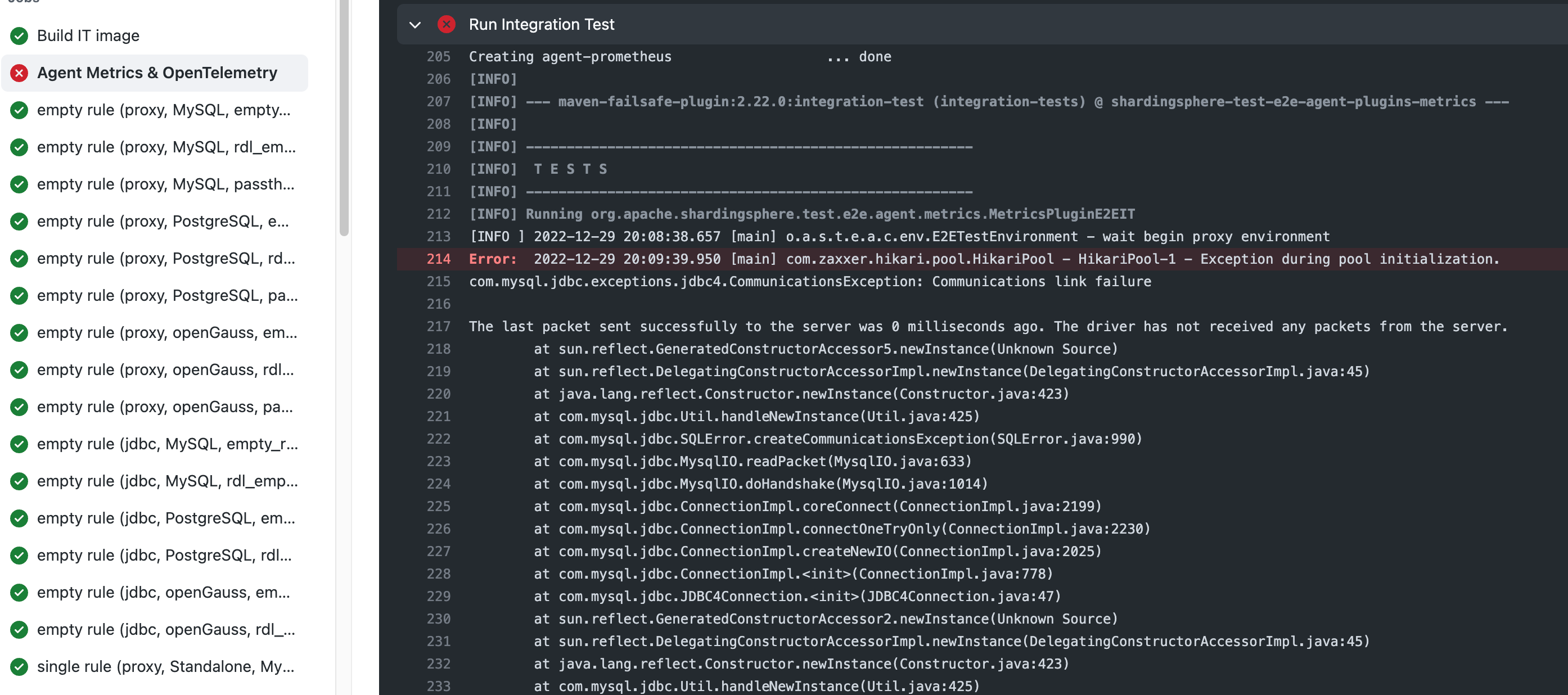Click success icon for single rule proxy Standalone job
The height and width of the screenshot is (695, 1568).
[20, 667]
